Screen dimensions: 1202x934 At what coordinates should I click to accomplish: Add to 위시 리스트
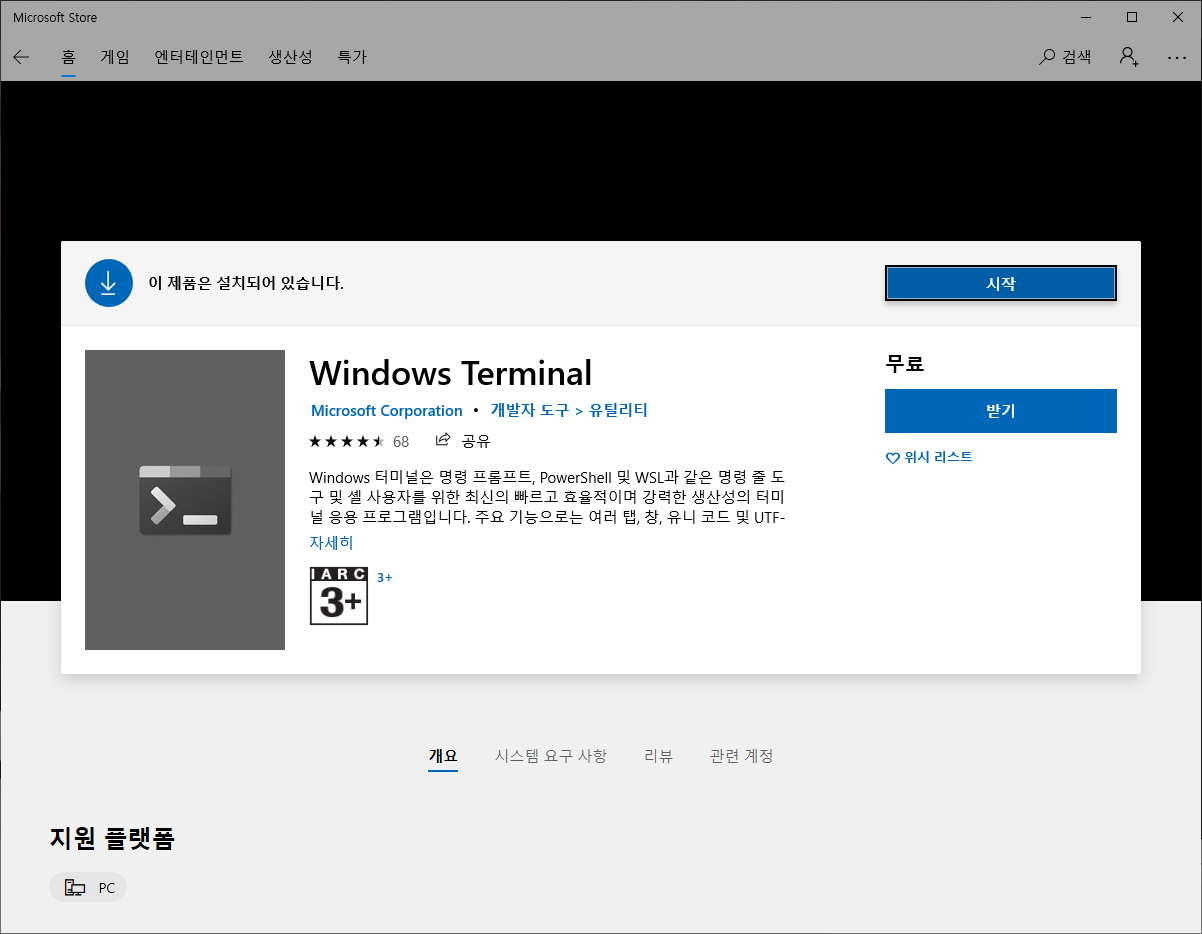click(929, 457)
